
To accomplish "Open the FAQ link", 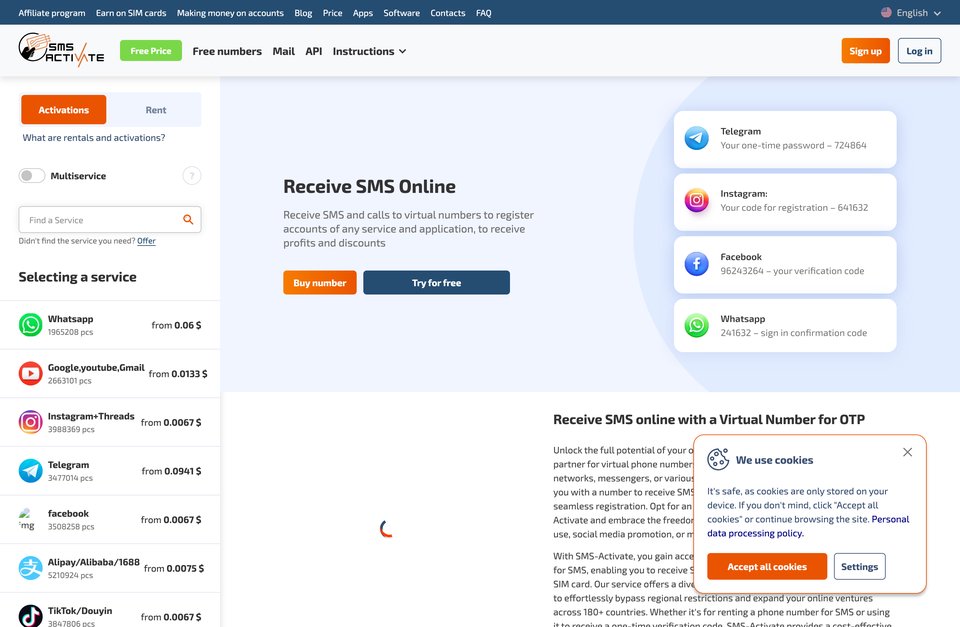I will tap(484, 13).
